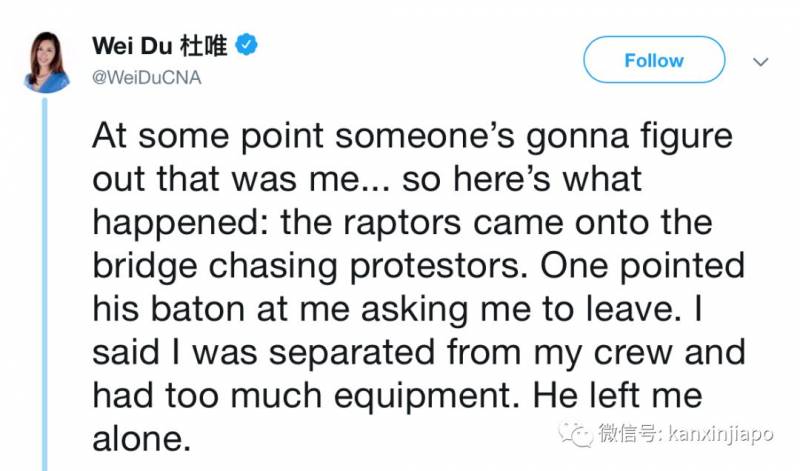Click the WeChat logo in the watermark
Screen dimensions: 800x471
click(x=579, y=435)
